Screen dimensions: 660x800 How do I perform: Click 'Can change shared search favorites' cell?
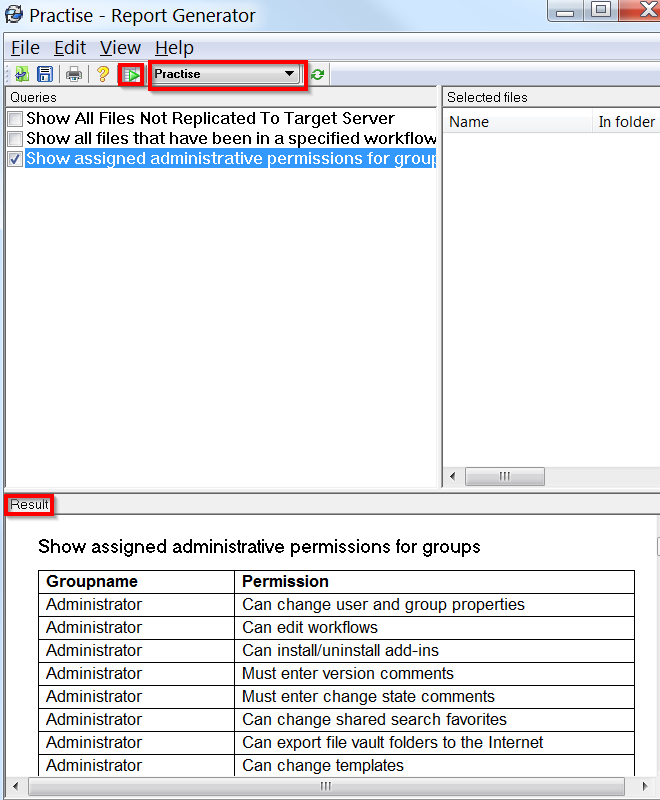click(x=434, y=719)
